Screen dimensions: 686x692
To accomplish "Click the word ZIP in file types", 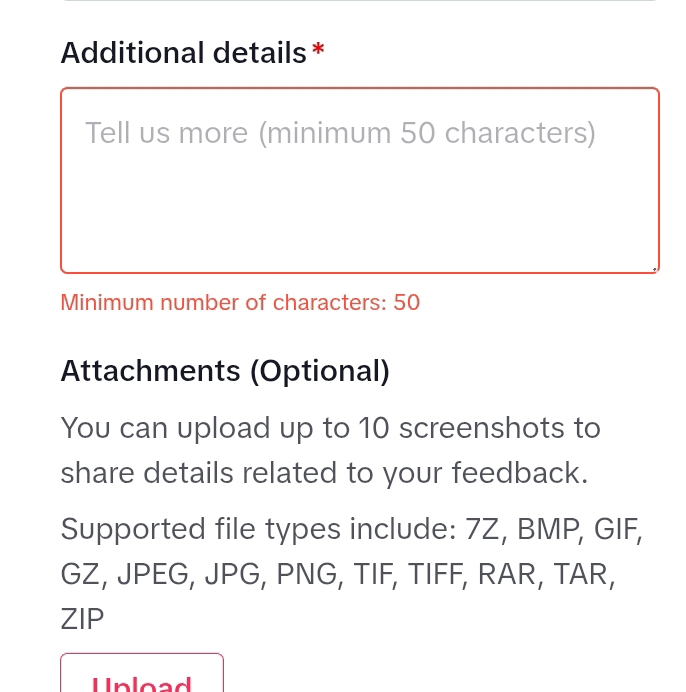I will [x=82, y=619].
